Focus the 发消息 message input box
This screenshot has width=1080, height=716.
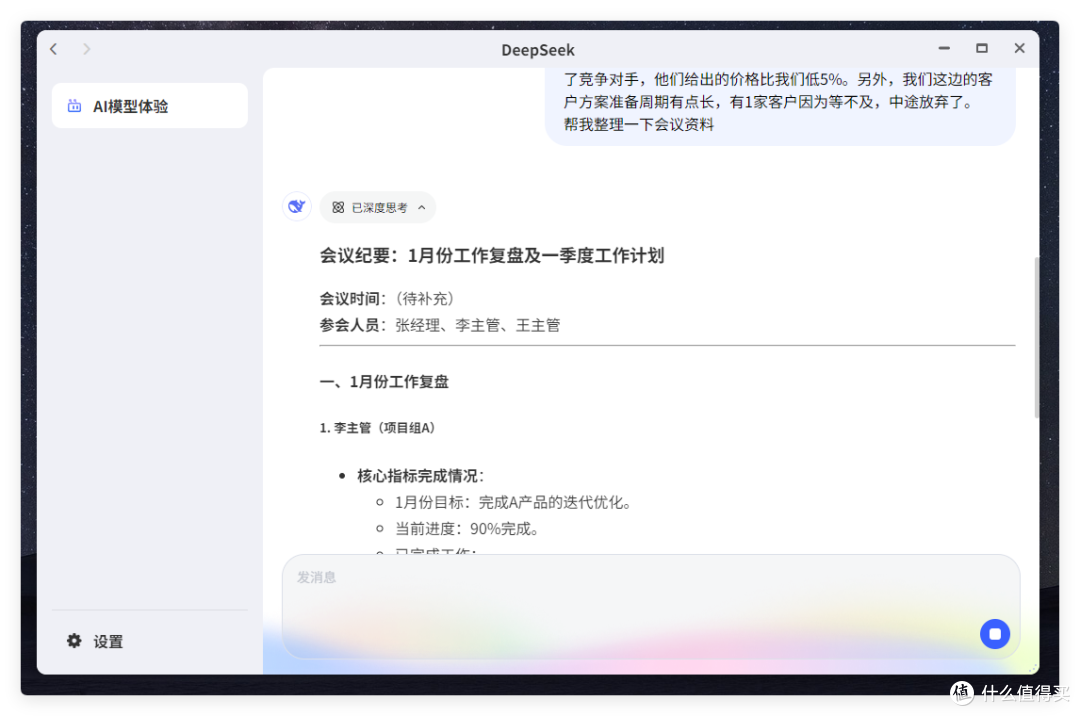coord(651,607)
